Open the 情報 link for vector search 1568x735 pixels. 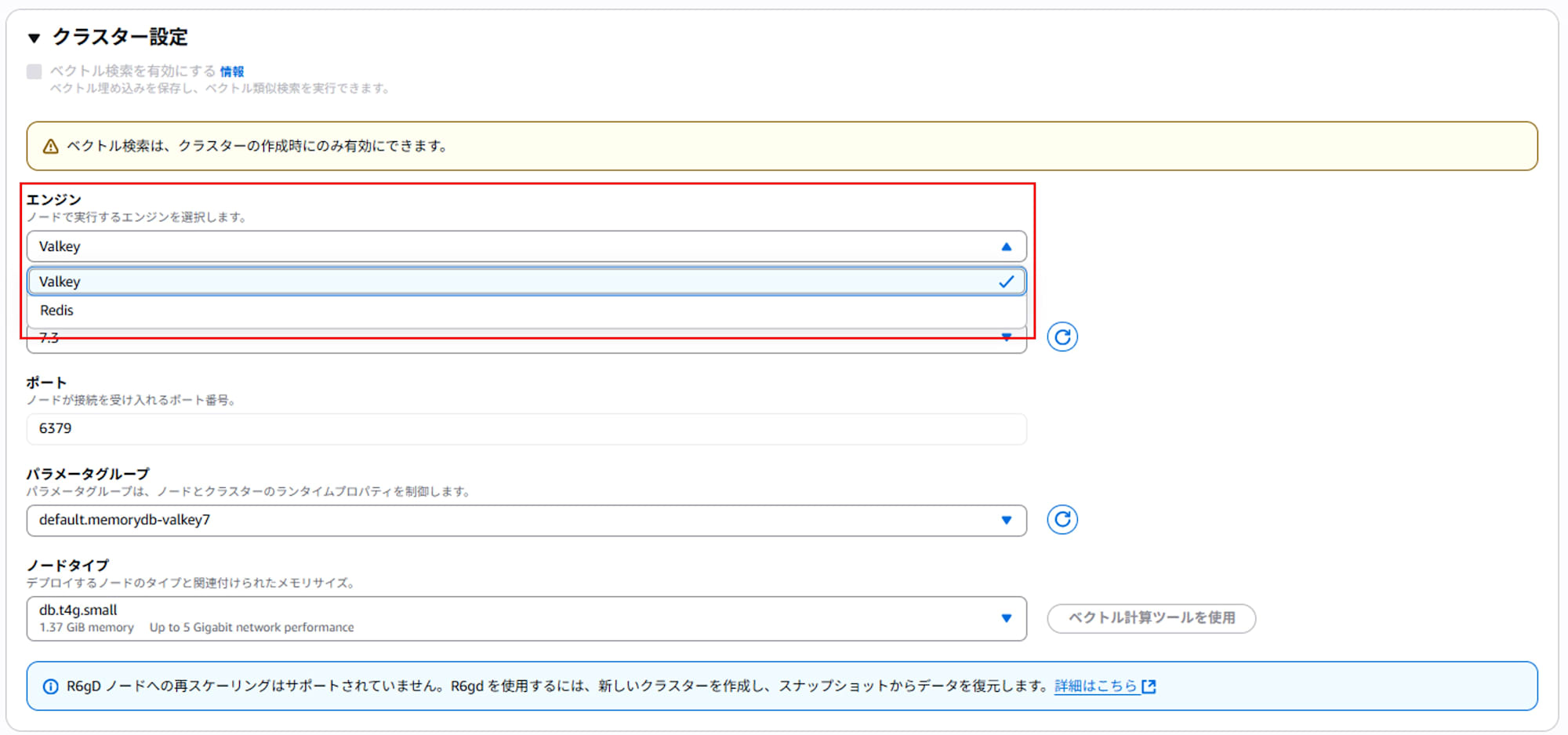point(232,71)
